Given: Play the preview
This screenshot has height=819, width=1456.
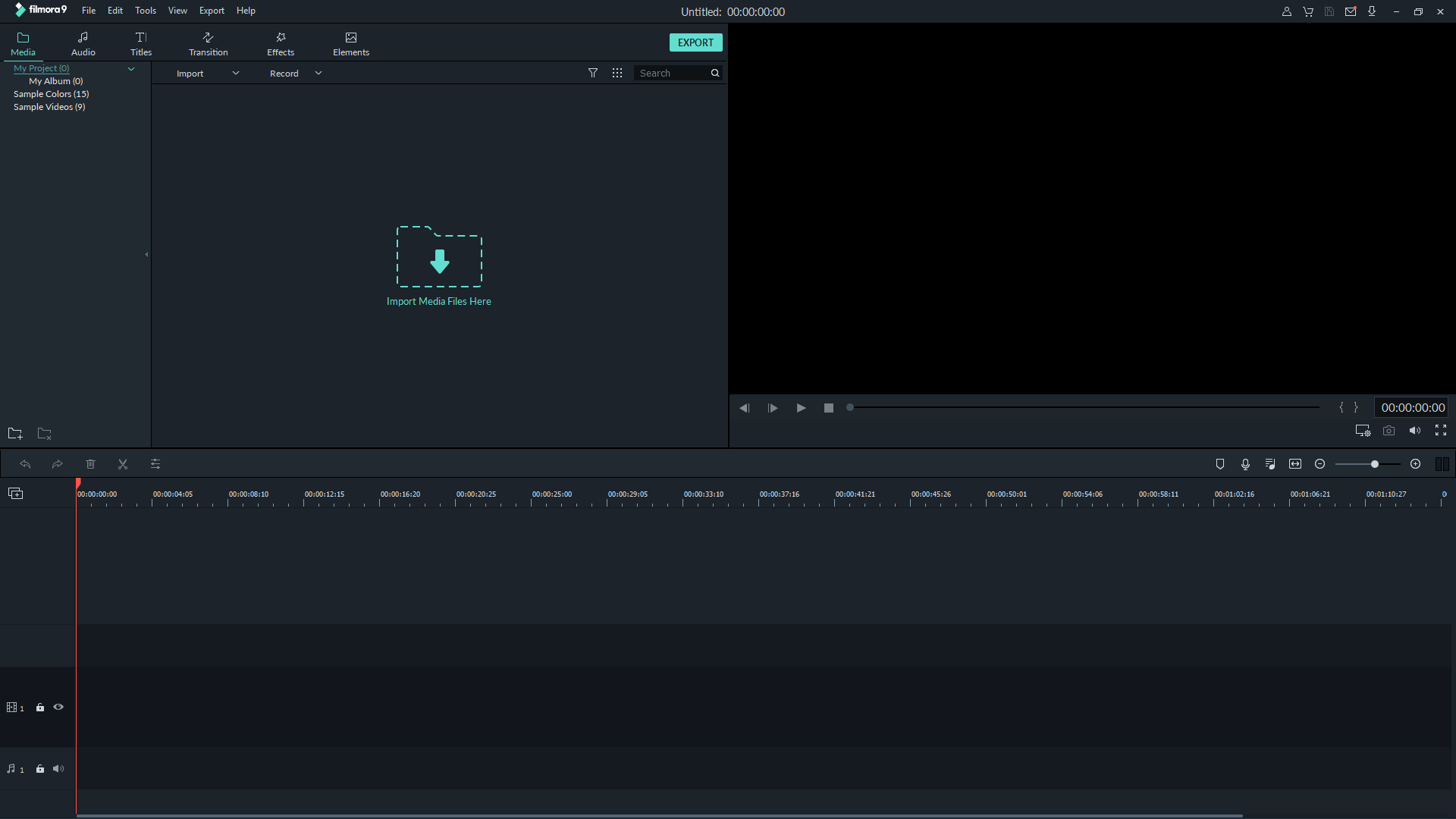Looking at the screenshot, I should tap(801, 408).
